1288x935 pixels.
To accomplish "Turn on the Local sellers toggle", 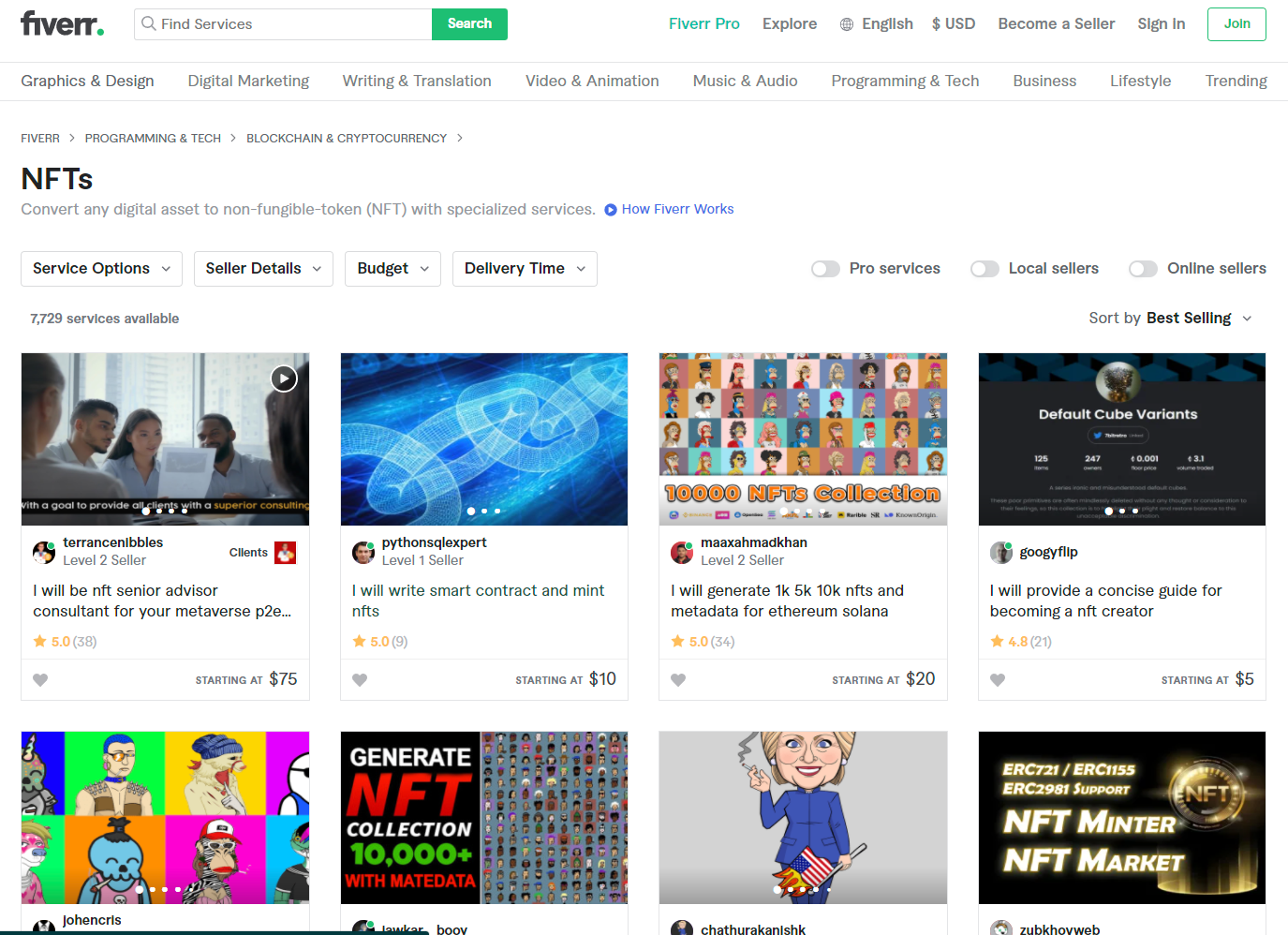I will [x=985, y=269].
